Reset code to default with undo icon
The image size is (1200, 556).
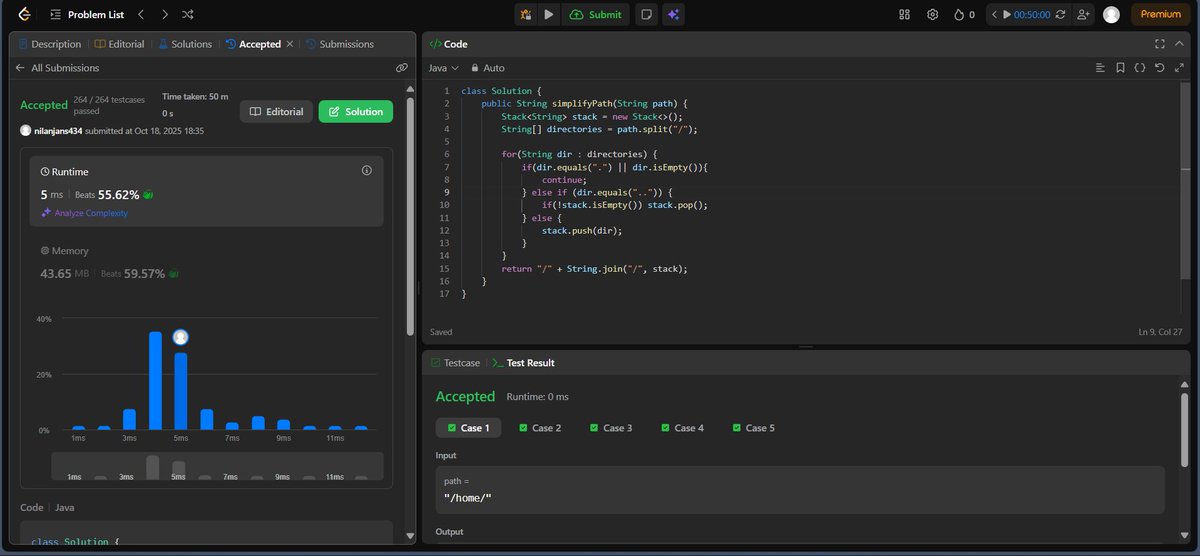tap(1159, 68)
